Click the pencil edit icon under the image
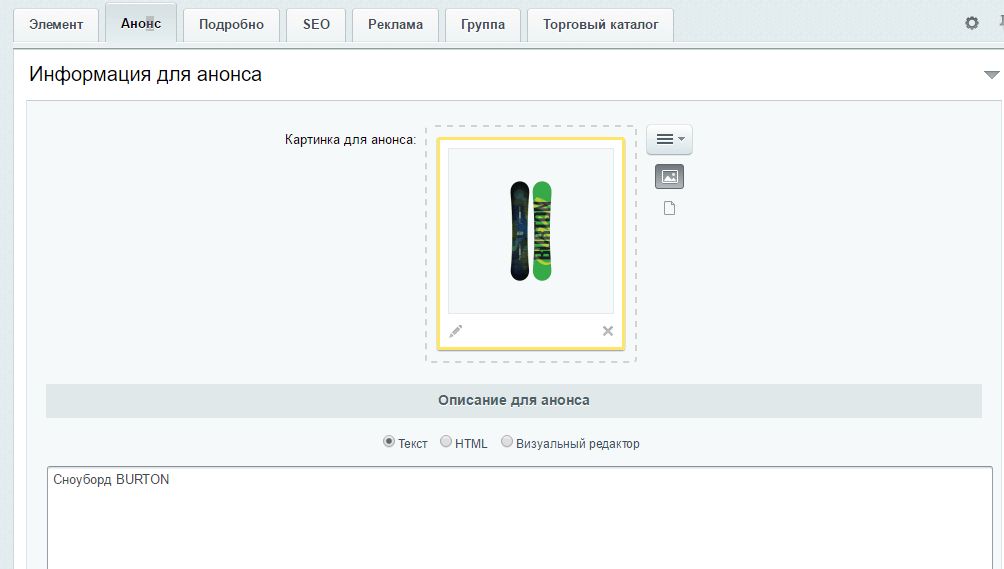Screen dimensions: 1004x569 [456, 331]
